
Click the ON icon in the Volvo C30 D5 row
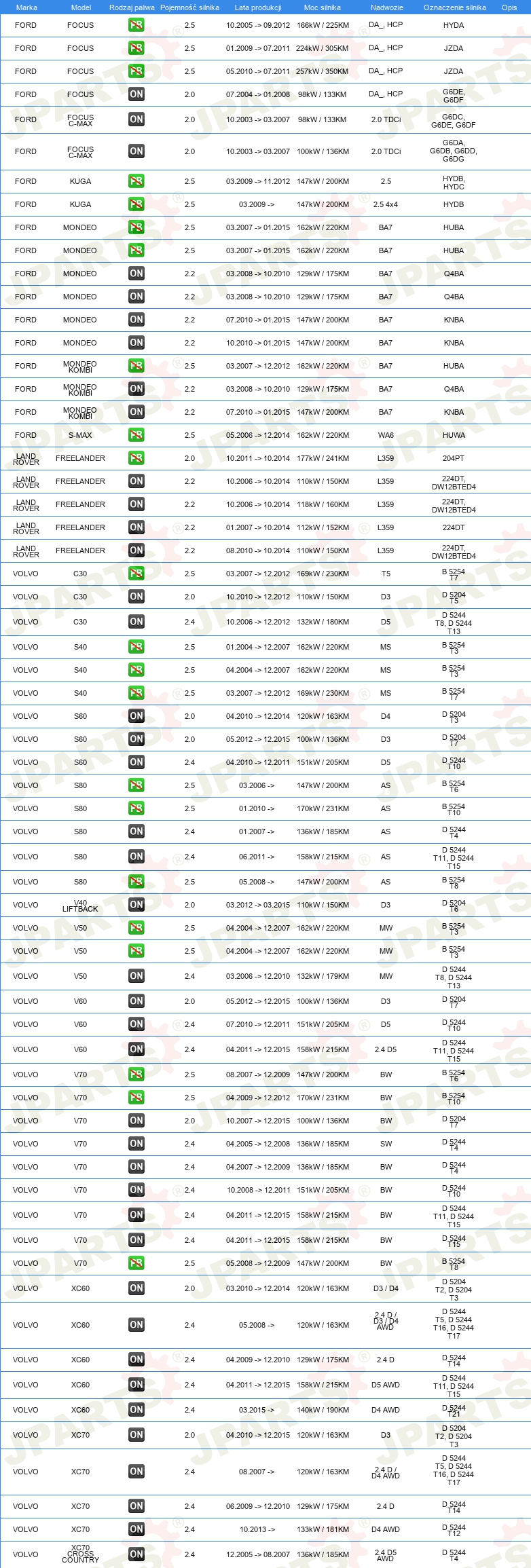pyautogui.click(x=136, y=622)
